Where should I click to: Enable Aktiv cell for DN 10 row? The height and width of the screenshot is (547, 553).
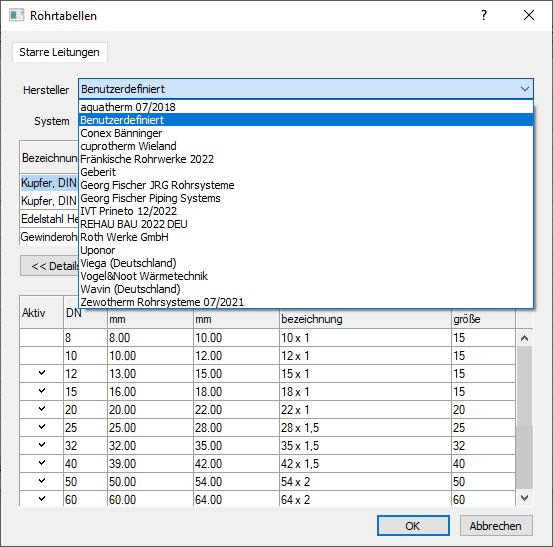pos(42,355)
